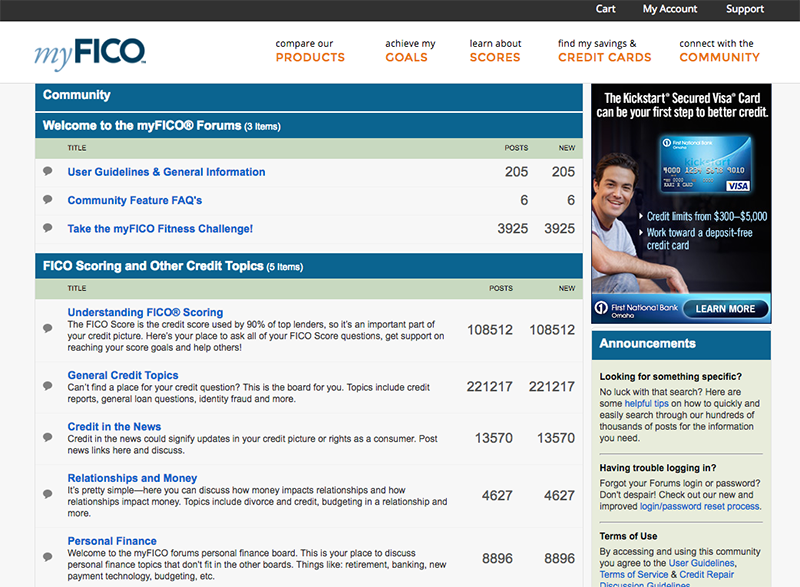The width and height of the screenshot is (800, 587).
Task: Click Community header bar
Action: (309, 97)
